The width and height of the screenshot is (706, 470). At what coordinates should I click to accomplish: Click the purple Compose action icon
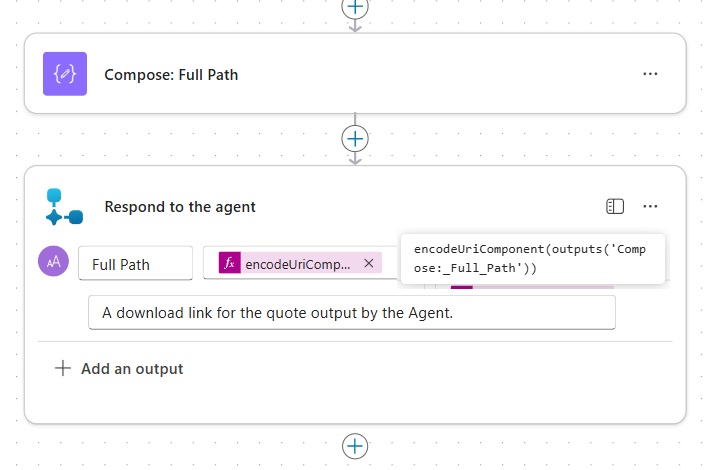(x=65, y=74)
